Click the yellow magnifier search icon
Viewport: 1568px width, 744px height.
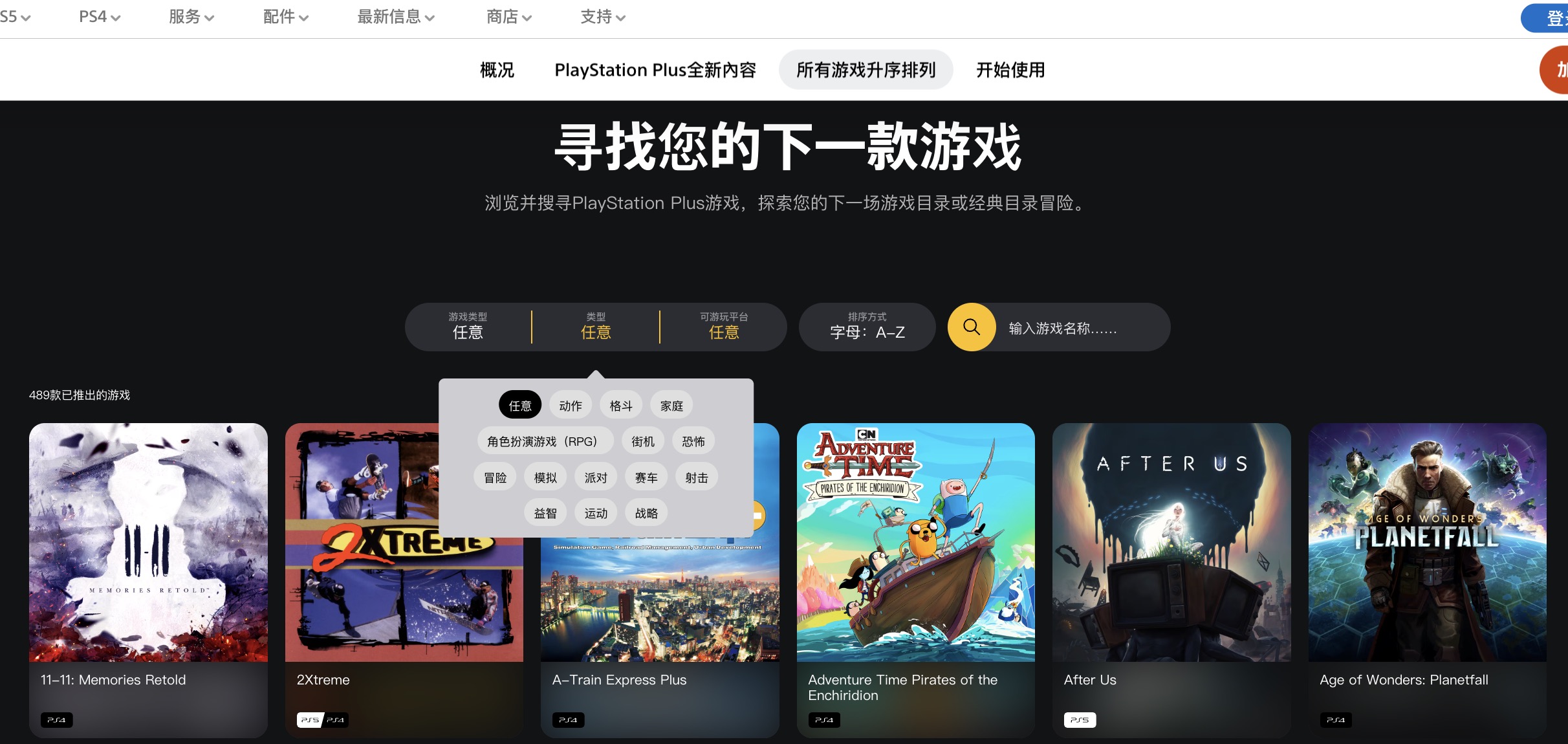click(x=972, y=327)
